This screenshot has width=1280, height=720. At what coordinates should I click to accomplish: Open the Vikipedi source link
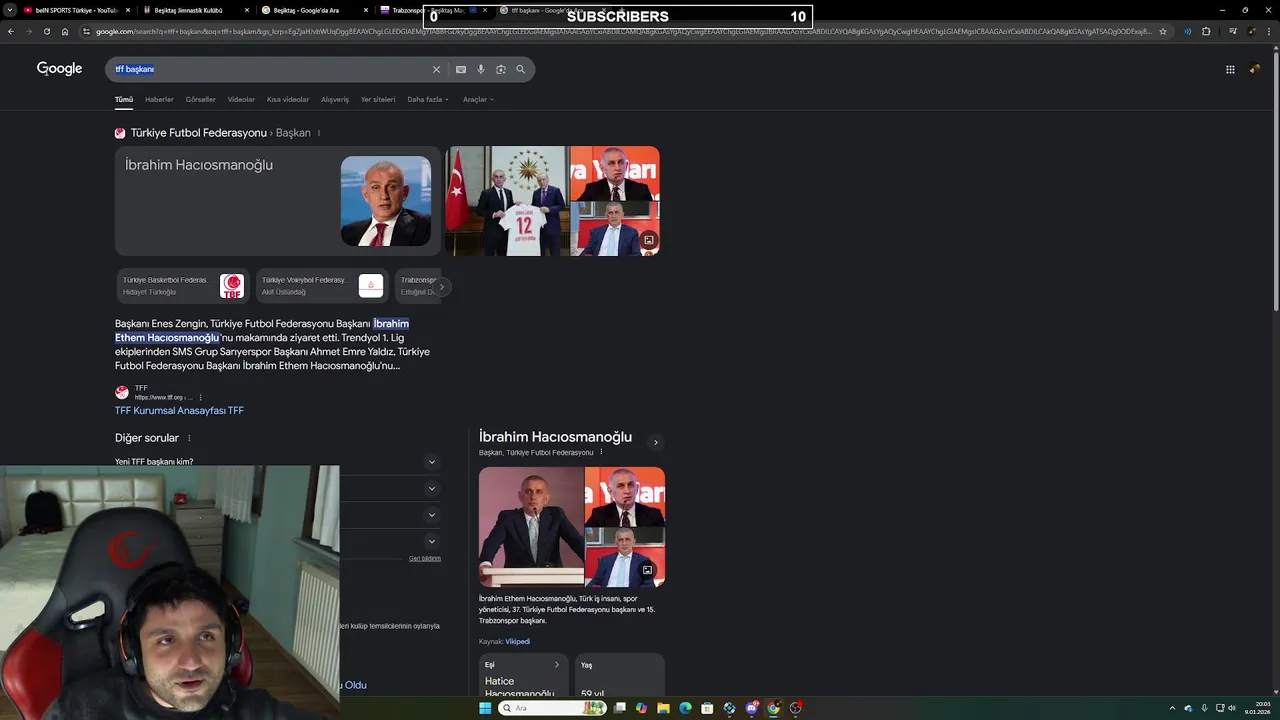coord(517,641)
